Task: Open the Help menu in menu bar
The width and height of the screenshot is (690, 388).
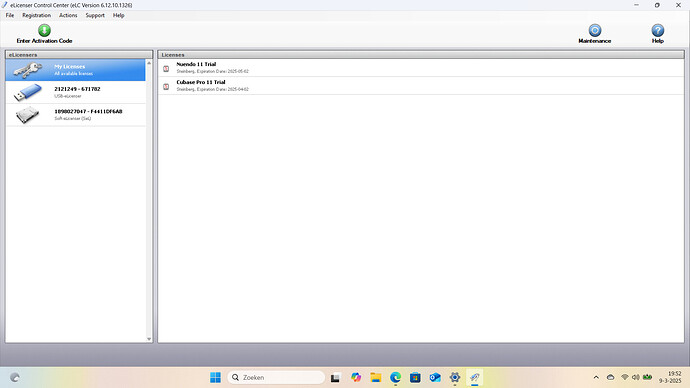Action: click(x=118, y=15)
